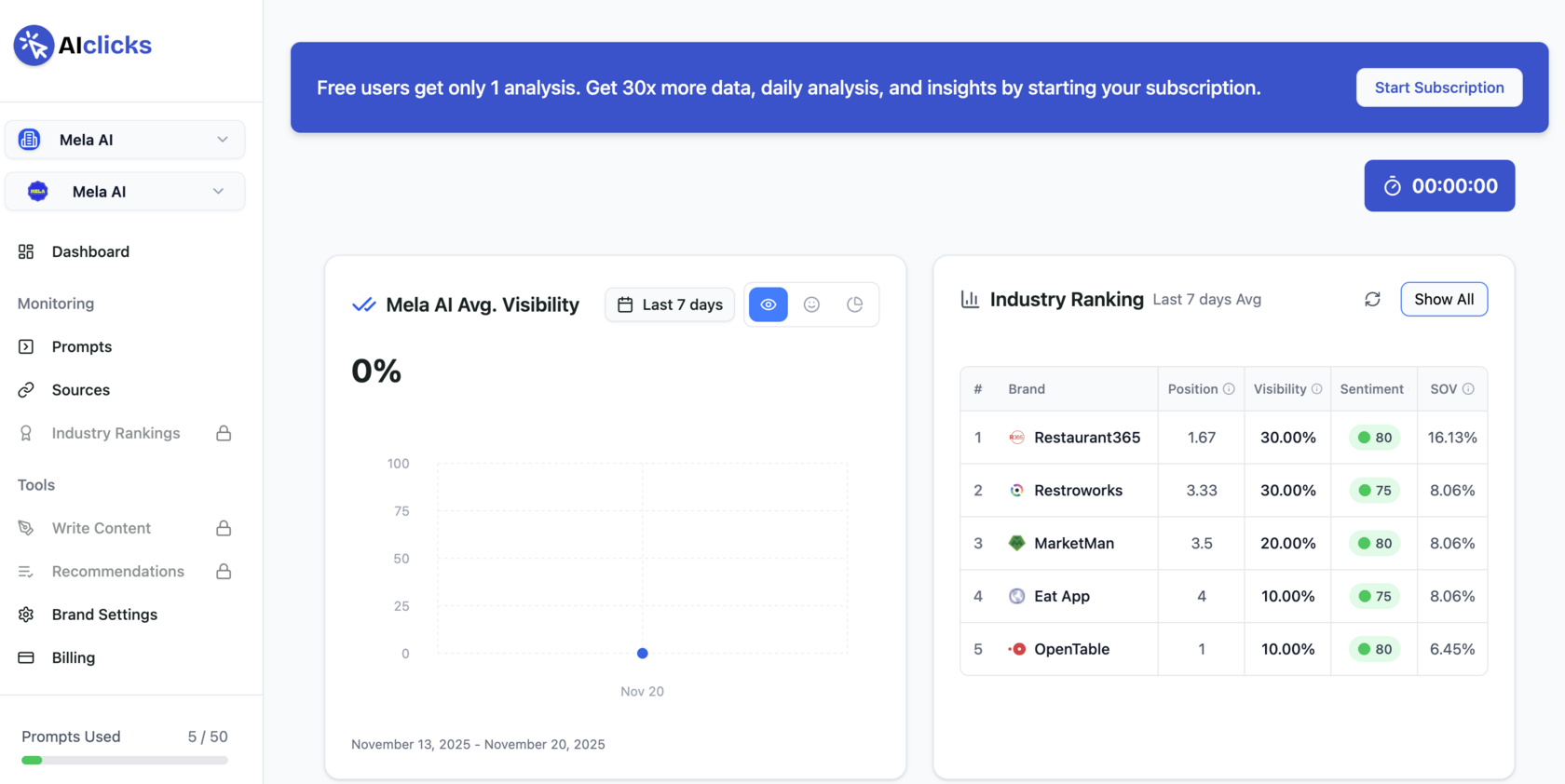This screenshot has height=784, width=1565.
Task: Click the Sources link icon
Action: [26, 390]
